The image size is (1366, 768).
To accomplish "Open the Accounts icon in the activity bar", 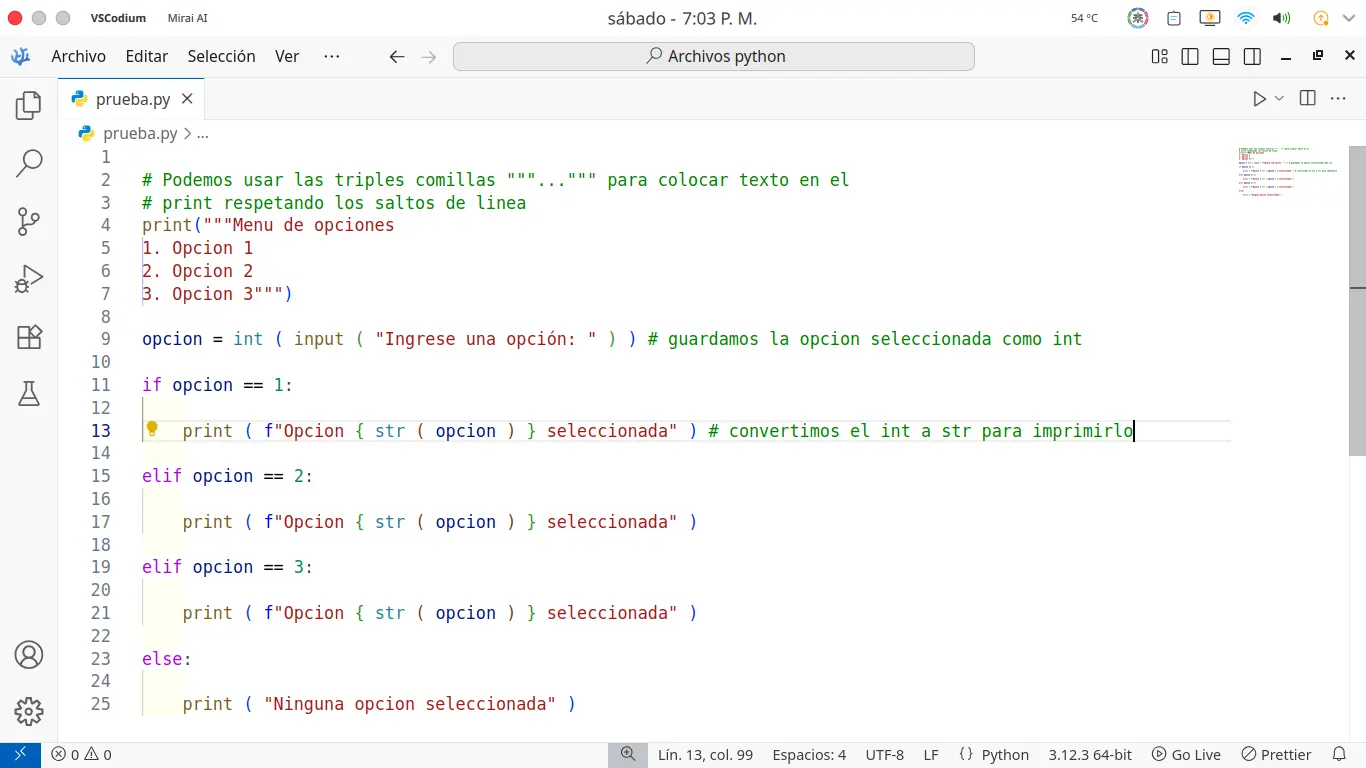I will click(x=29, y=655).
